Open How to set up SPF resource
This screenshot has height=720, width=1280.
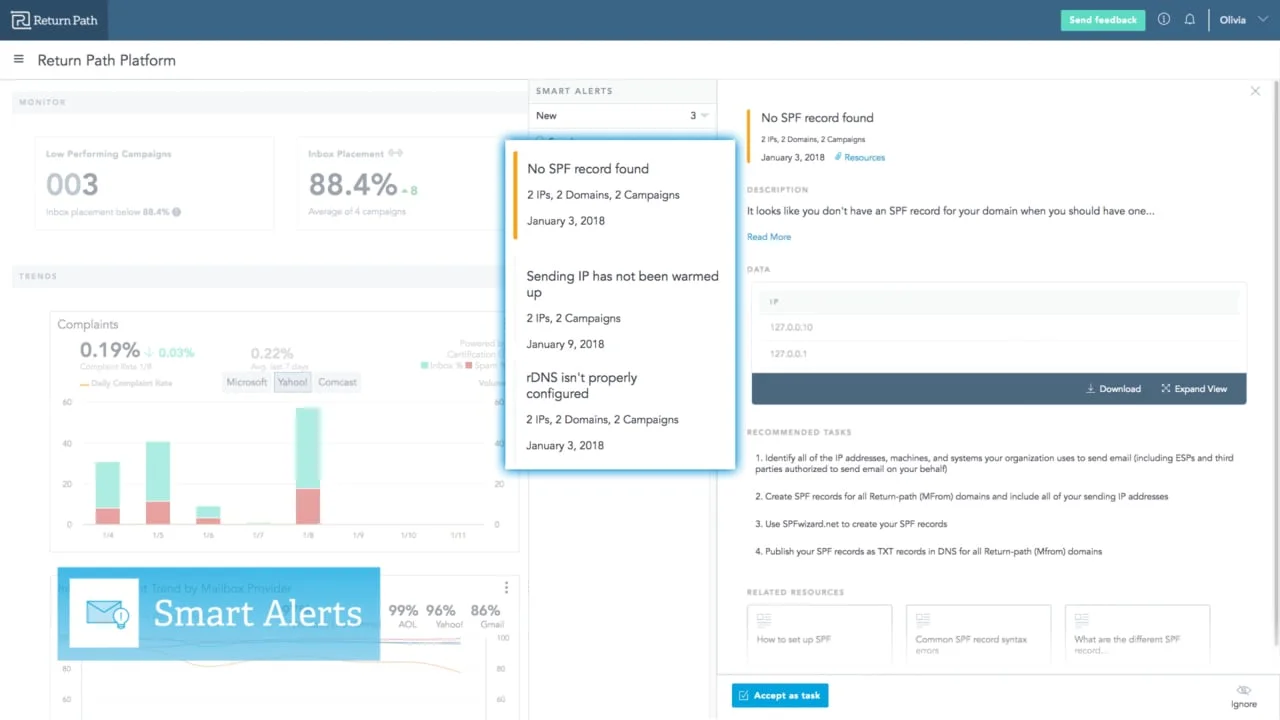pyautogui.click(x=819, y=632)
